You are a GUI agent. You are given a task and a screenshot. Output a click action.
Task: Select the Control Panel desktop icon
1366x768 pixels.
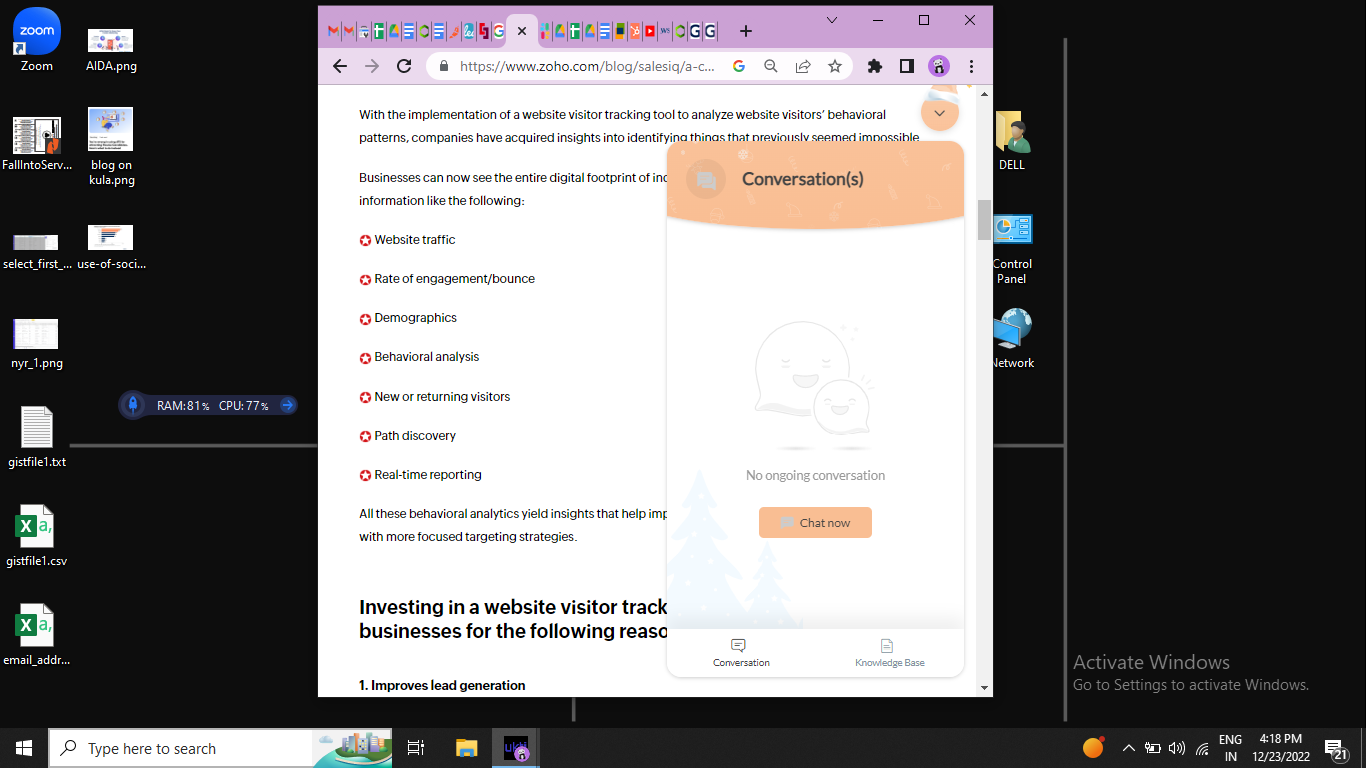click(x=1012, y=249)
